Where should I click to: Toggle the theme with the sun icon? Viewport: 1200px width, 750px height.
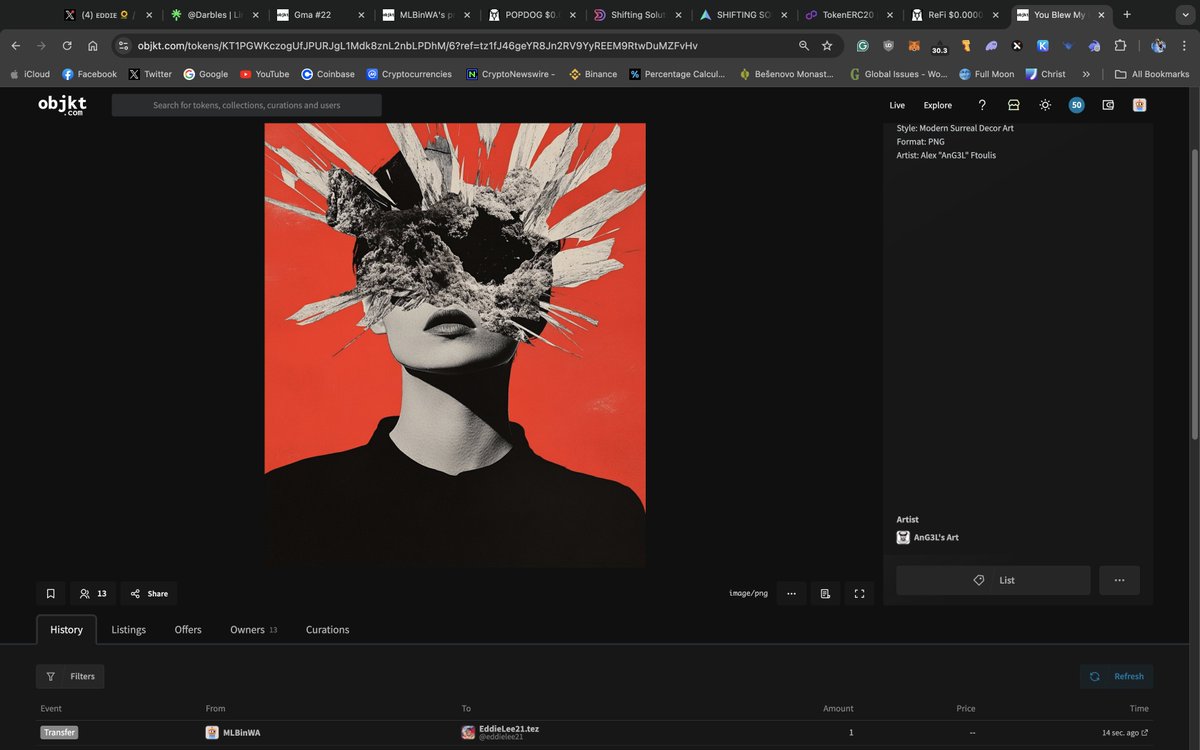tap(1044, 105)
